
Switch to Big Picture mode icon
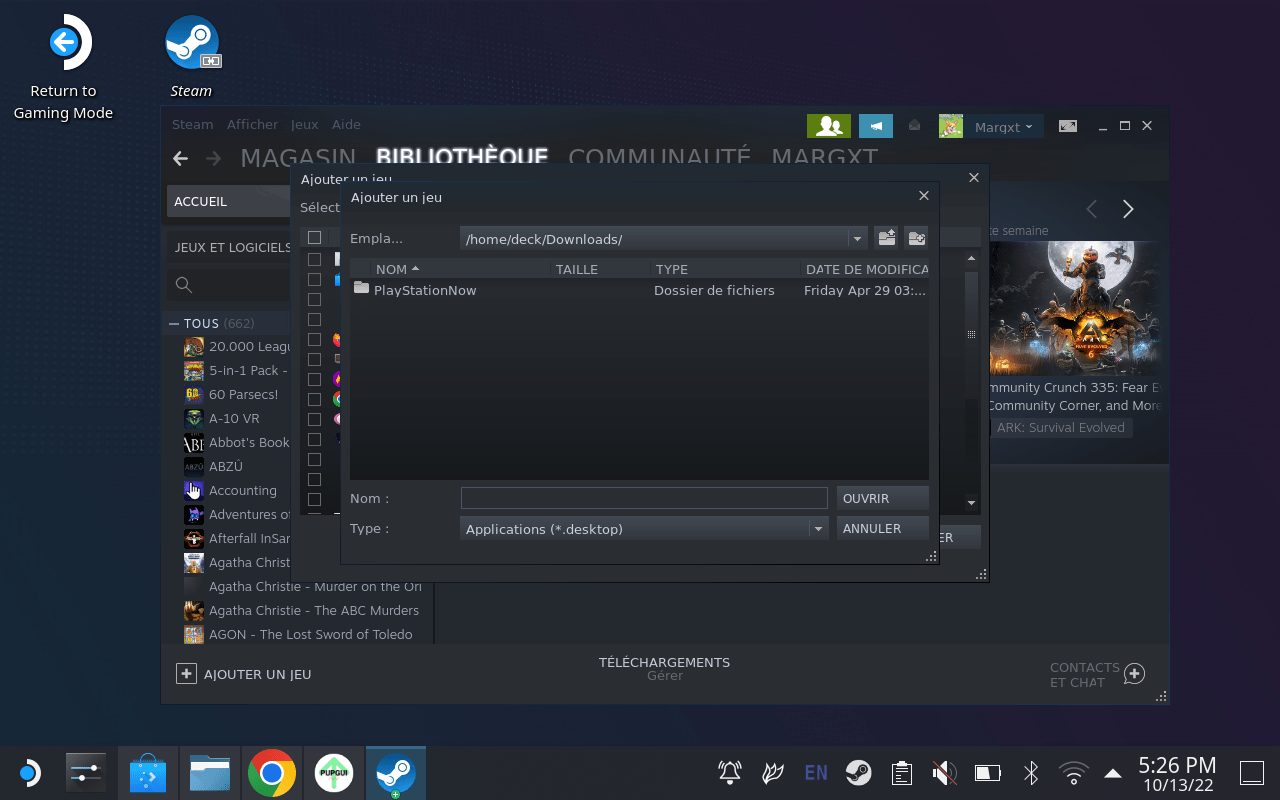coord(1068,126)
